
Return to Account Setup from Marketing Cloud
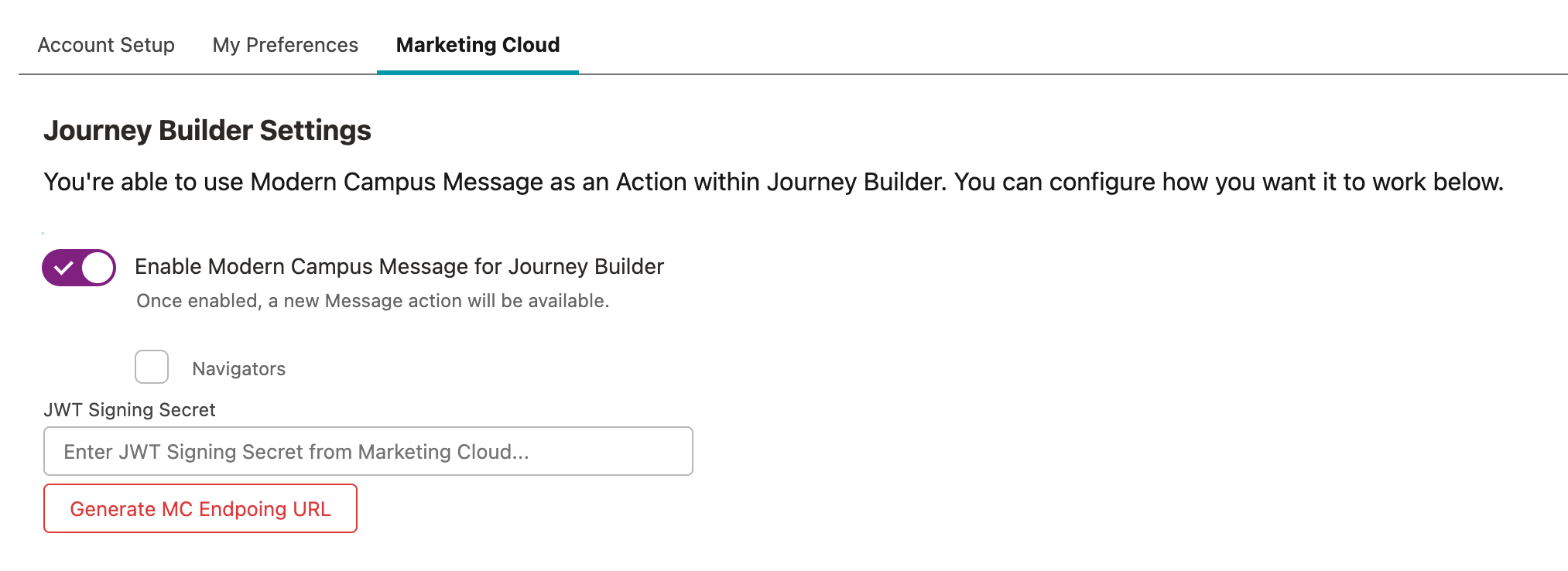(x=106, y=45)
